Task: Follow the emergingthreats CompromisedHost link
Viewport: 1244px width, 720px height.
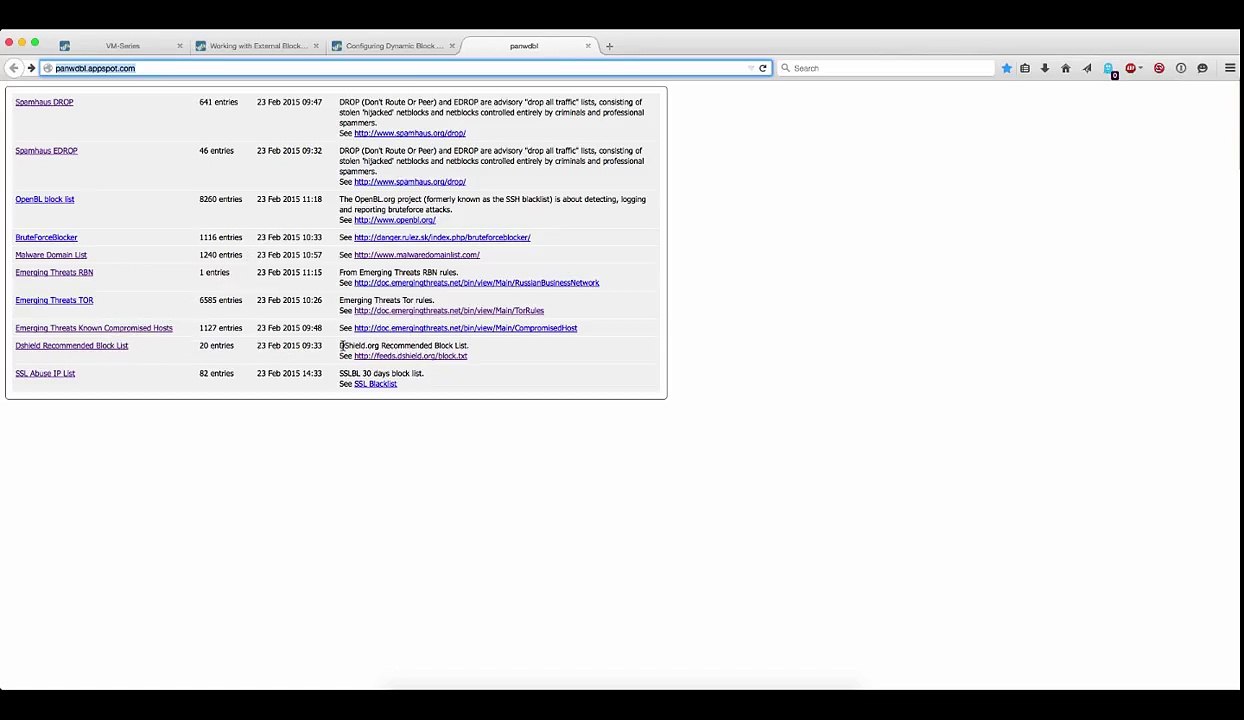Action: tap(466, 328)
